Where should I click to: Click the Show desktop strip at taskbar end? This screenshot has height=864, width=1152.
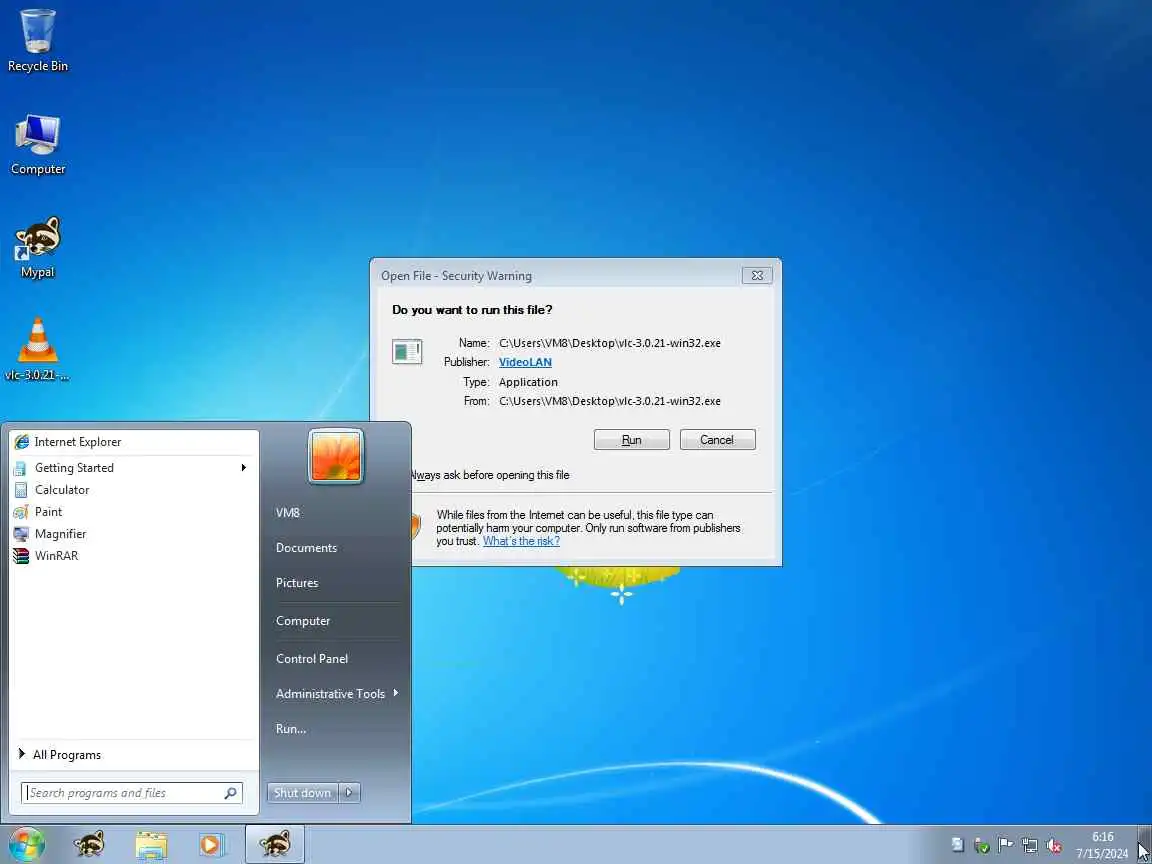[1145, 844]
